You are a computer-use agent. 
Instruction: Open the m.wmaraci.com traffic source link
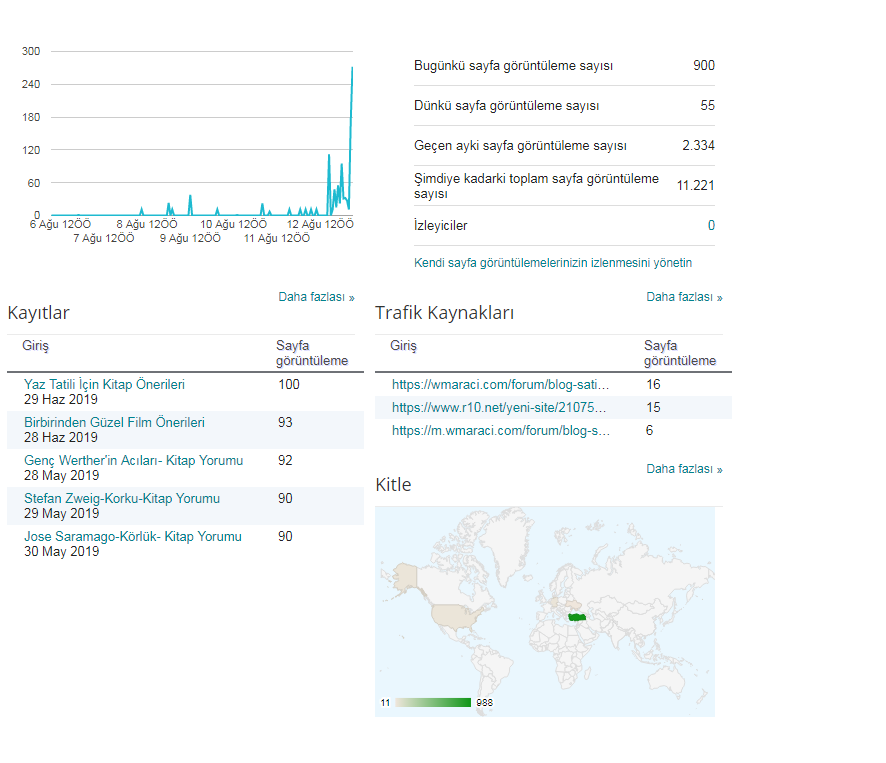(x=501, y=431)
